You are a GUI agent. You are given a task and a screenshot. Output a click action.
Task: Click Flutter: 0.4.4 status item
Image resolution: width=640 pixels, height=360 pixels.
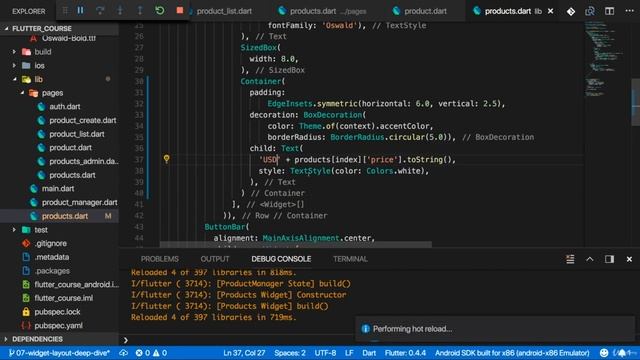(405, 353)
